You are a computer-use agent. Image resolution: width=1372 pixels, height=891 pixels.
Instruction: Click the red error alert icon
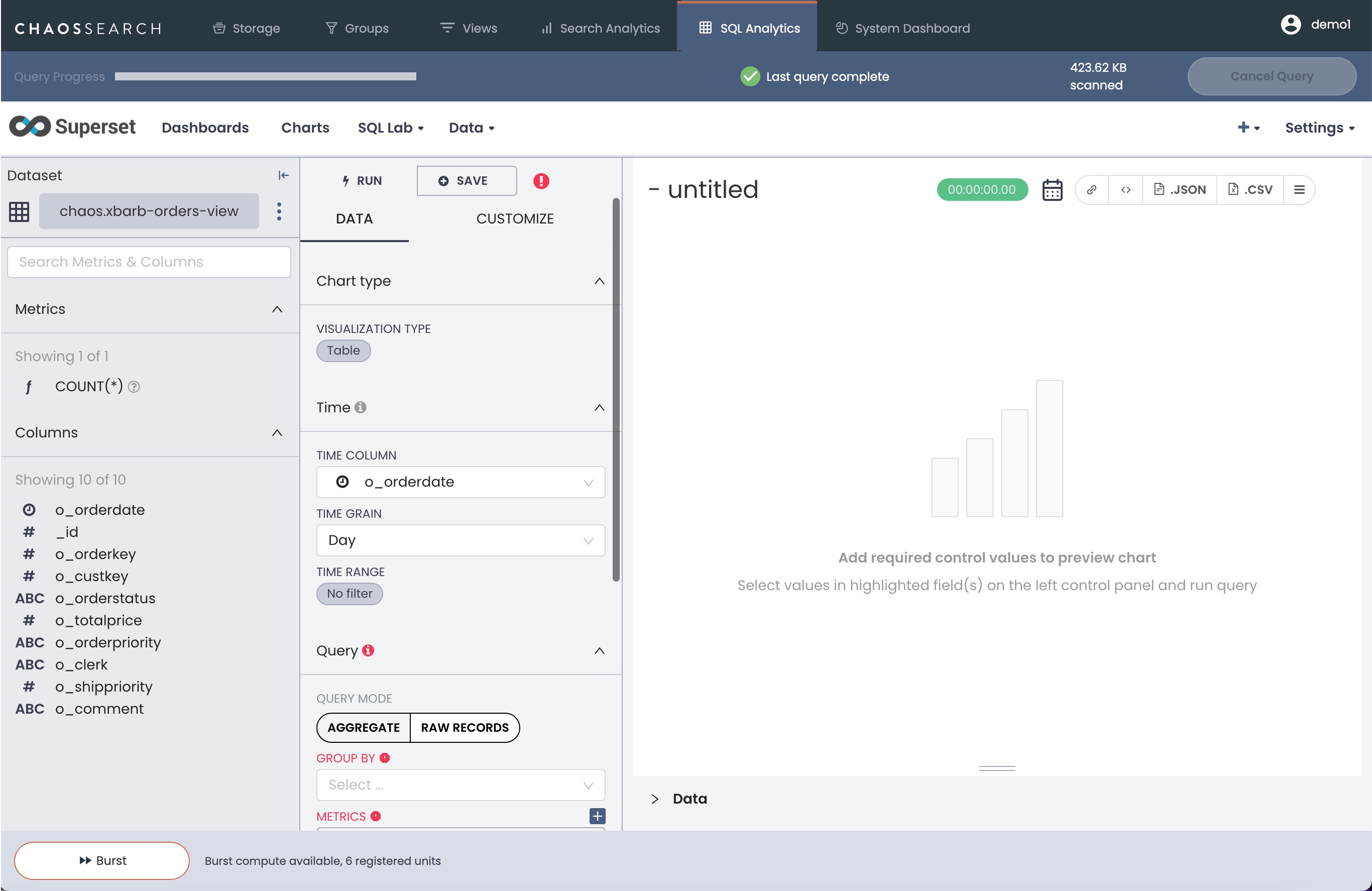541,181
